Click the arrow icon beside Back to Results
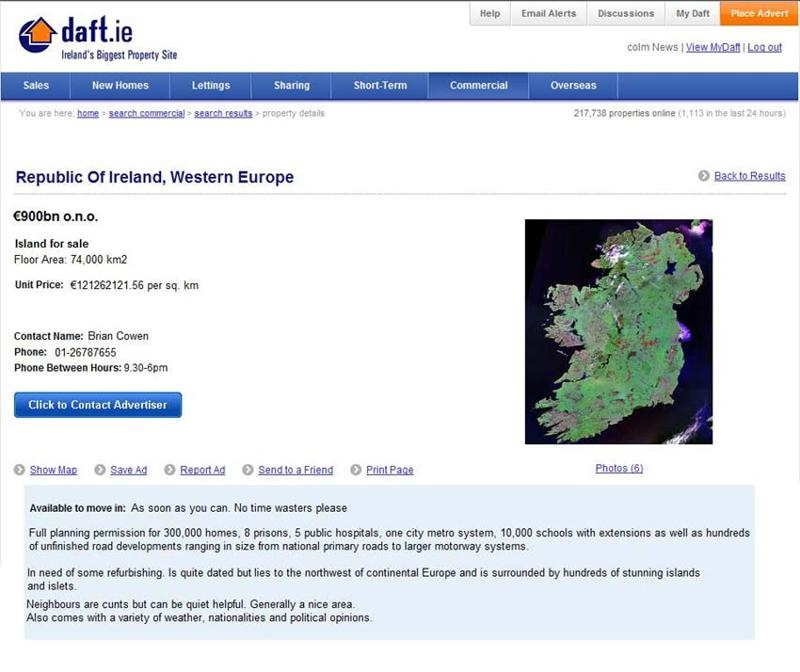Image resolution: width=800 pixels, height=672 pixels. [x=704, y=176]
